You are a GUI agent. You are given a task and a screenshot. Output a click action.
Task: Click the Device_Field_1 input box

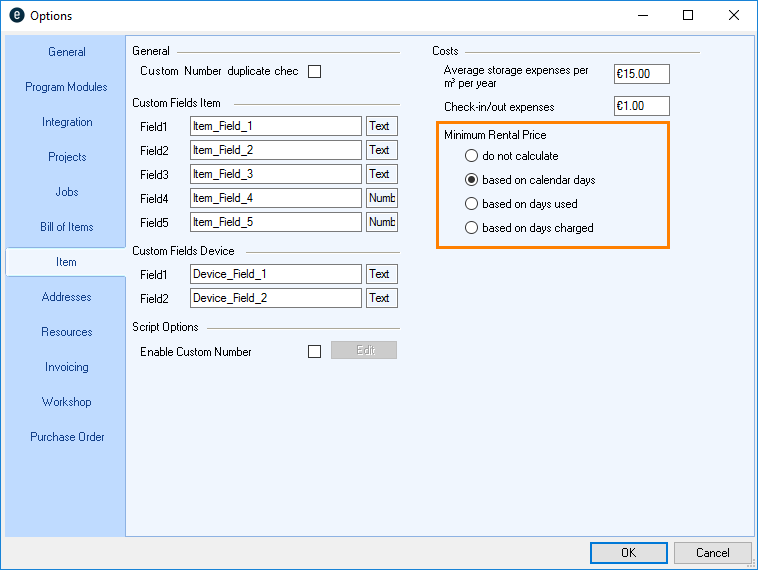[275, 274]
